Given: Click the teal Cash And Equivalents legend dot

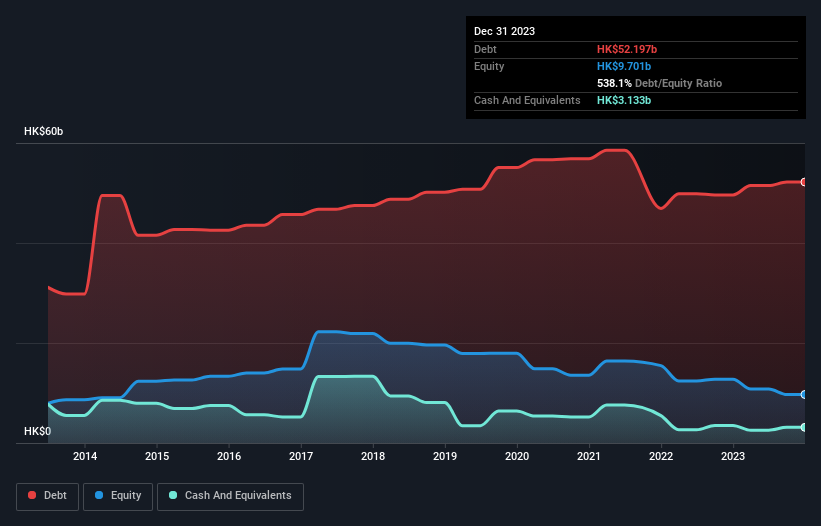Looking at the screenshot, I should tap(173, 495).
